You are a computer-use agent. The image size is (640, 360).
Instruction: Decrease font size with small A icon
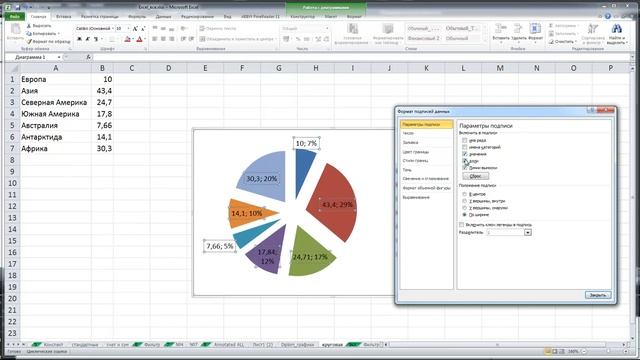pyautogui.click(x=142, y=29)
